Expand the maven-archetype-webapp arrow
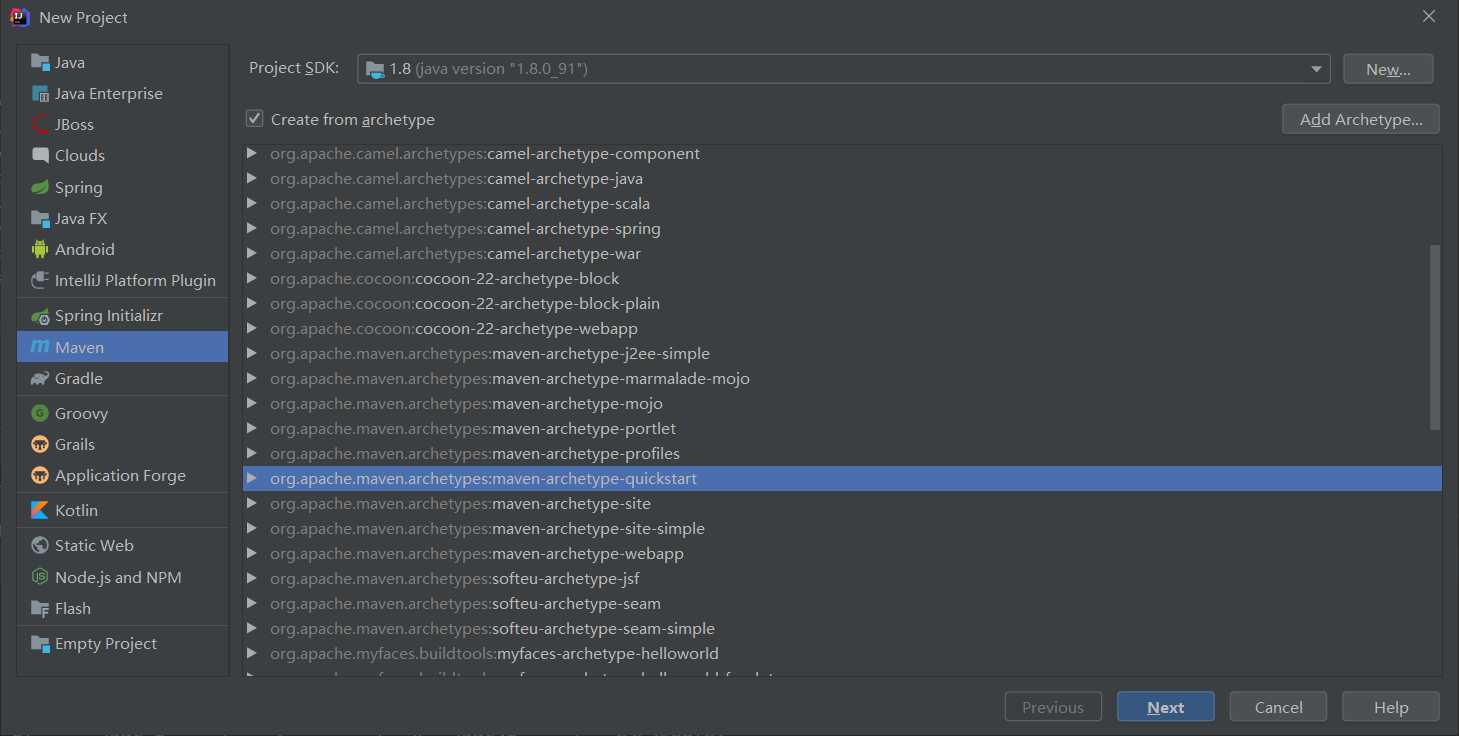The width and height of the screenshot is (1459, 736). coord(252,553)
